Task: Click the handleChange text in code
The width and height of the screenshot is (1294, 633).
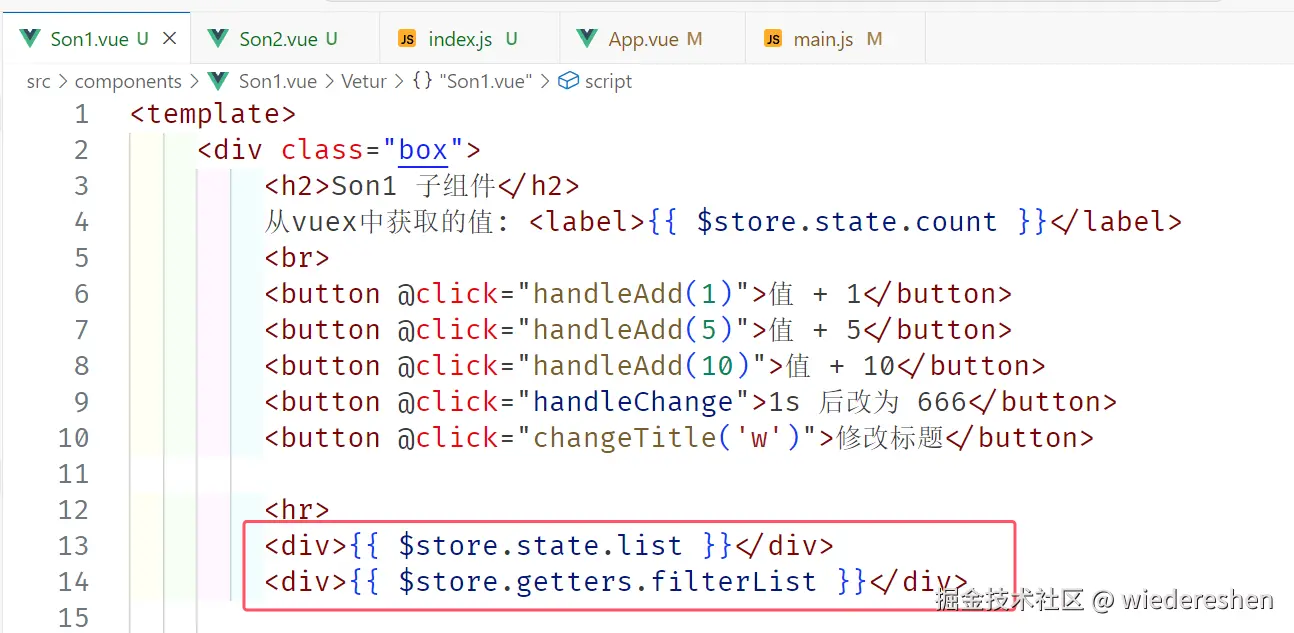Action: (x=634, y=401)
